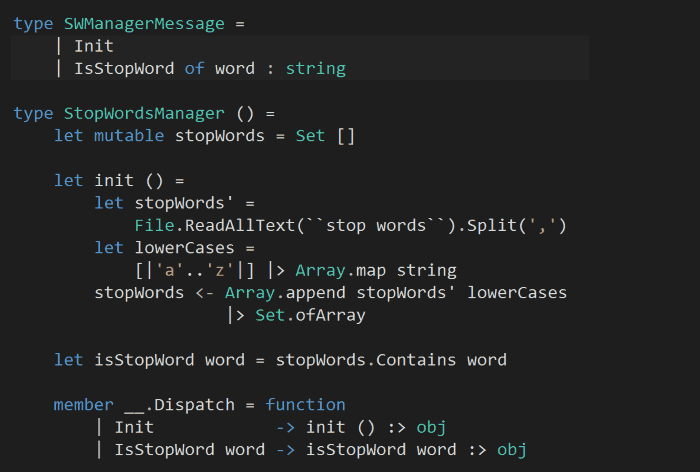Click the 'mutable' keyword
This screenshot has width=700, height=472.
(x=129, y=136)
